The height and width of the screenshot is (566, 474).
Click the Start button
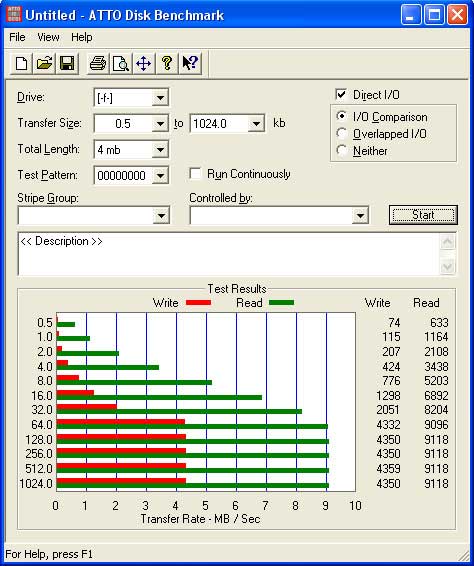[x=423, y=215]
